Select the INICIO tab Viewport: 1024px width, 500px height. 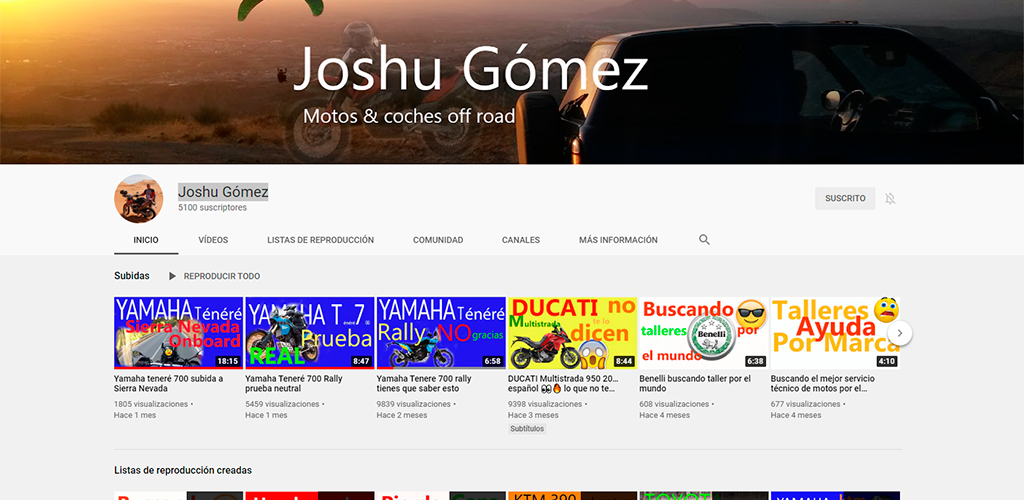(146, 240)
